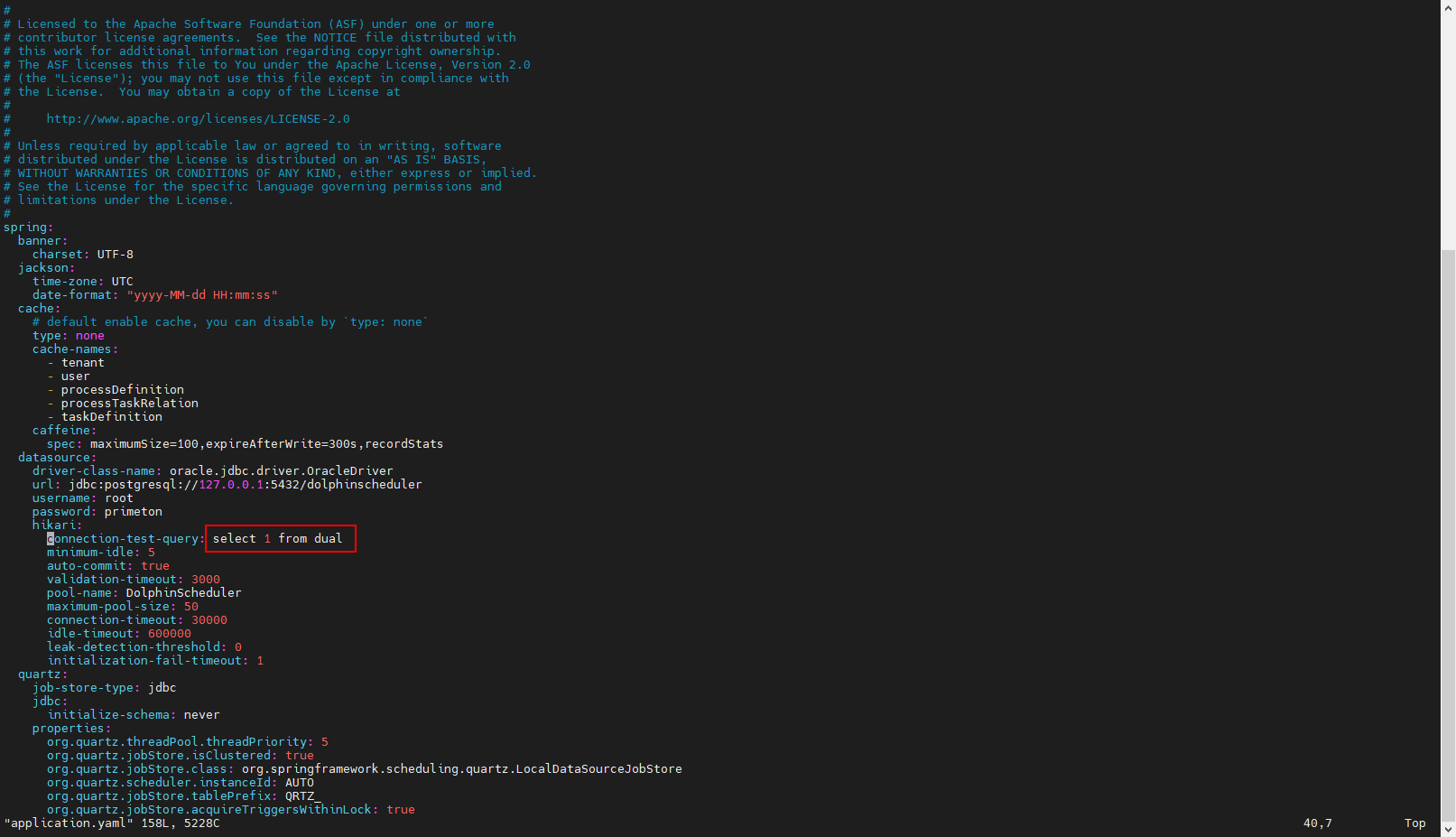The image size is (1456, 837).
Task: Click the acquireTriggersWithinLock true value
Action: [400, 810]
